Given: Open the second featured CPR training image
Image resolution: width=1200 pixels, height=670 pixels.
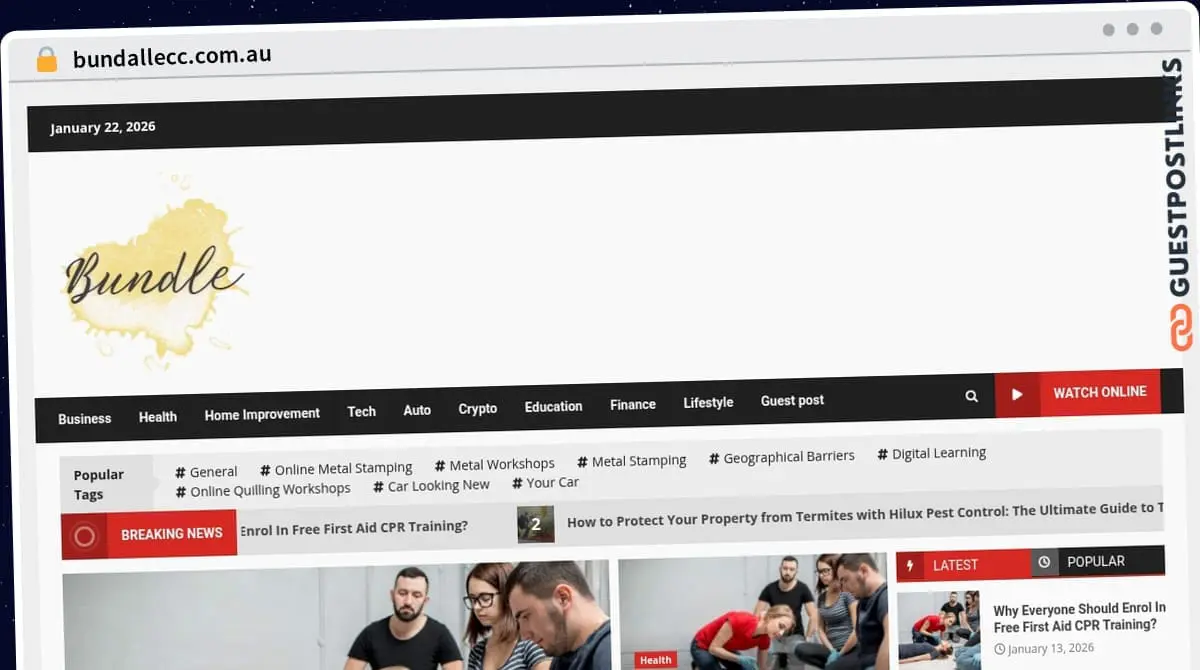Looking at the screenshot, I should click(x=753, y=611).
